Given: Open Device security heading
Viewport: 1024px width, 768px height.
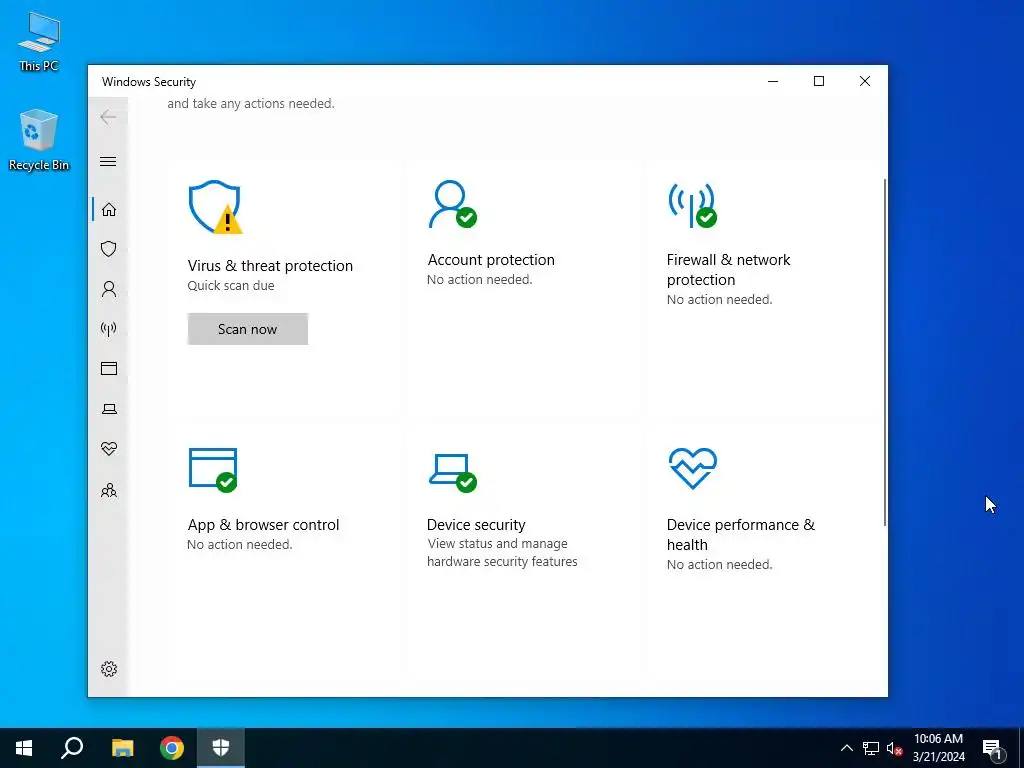Looking at the screenshot, I should (x=475, y=525).
